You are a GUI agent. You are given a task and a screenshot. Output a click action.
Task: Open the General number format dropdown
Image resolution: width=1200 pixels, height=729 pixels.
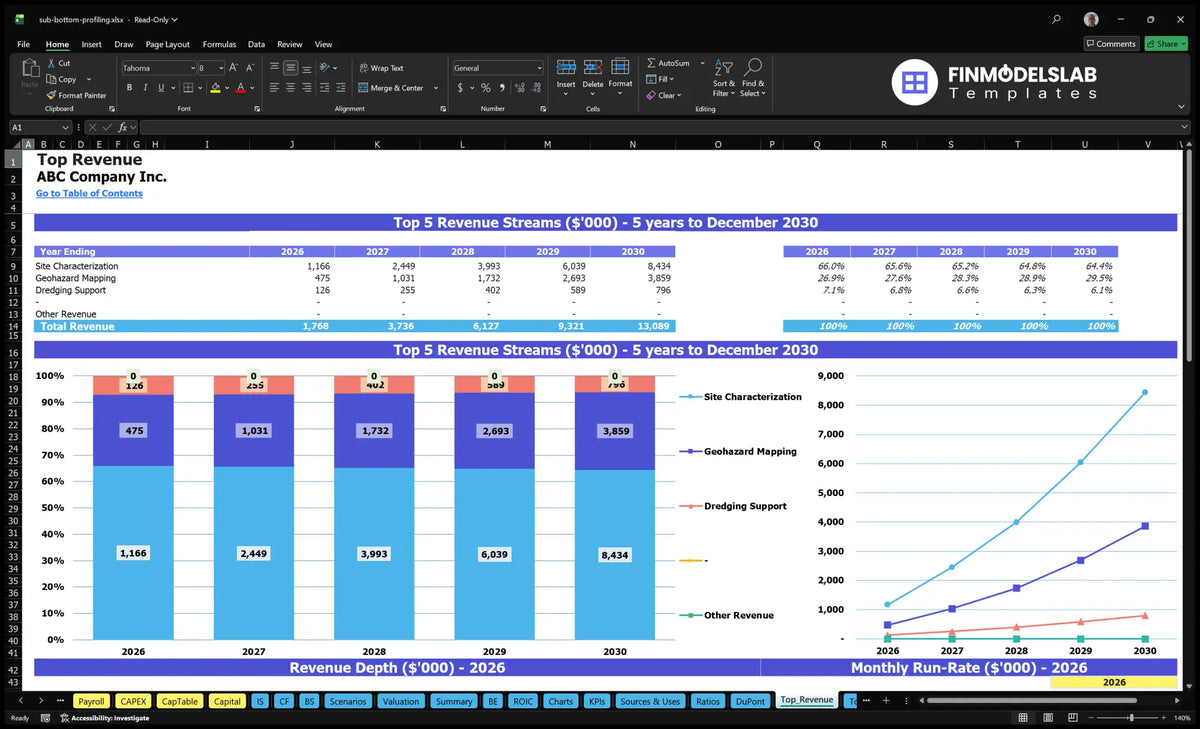point(539,68)
